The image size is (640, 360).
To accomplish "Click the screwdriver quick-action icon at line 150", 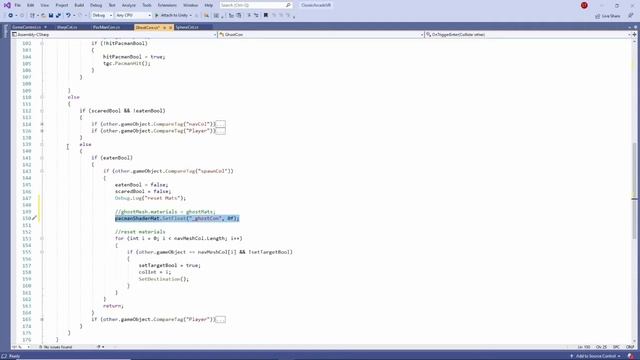I will point(34,218).
